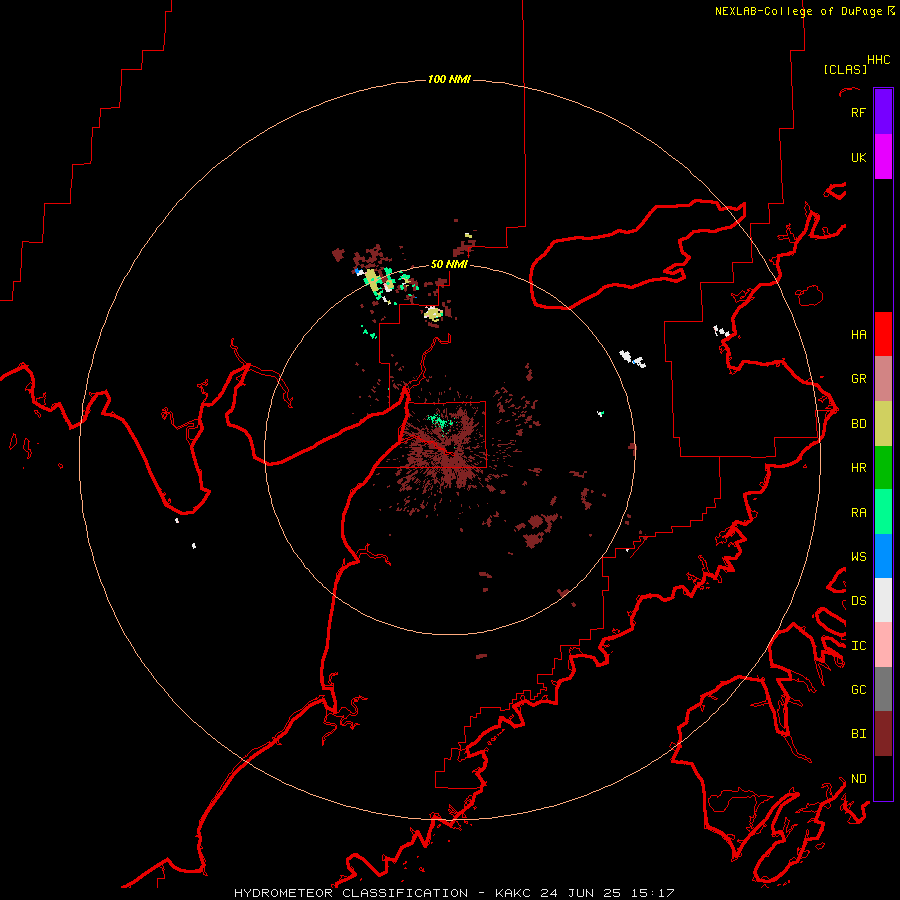Click the HR green legend swatch
This screenshot has width=900, height=900.
[x=883, y=468]
